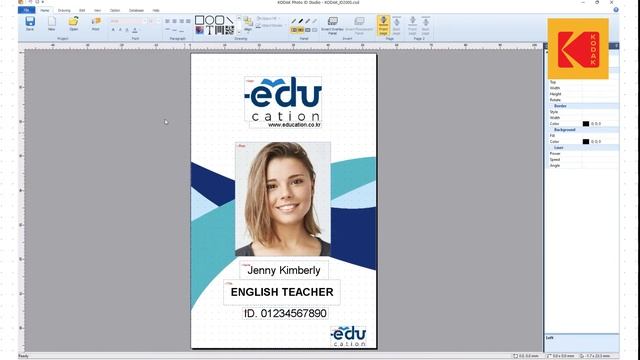Viewport: 640px width, 360px height.
Task: Switch to the Edit ribbon tab
Action: [82, 10]
